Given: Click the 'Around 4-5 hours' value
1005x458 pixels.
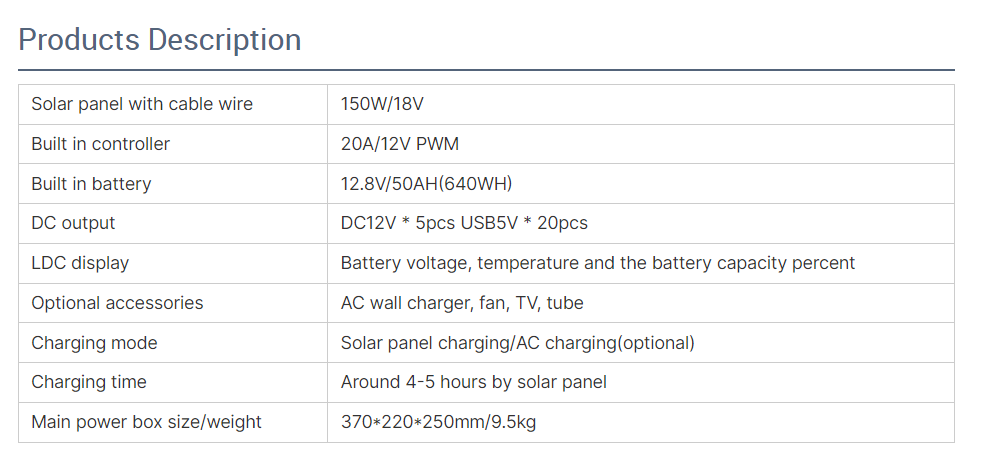Looking at the screenshot, I should tap(473, 382).
